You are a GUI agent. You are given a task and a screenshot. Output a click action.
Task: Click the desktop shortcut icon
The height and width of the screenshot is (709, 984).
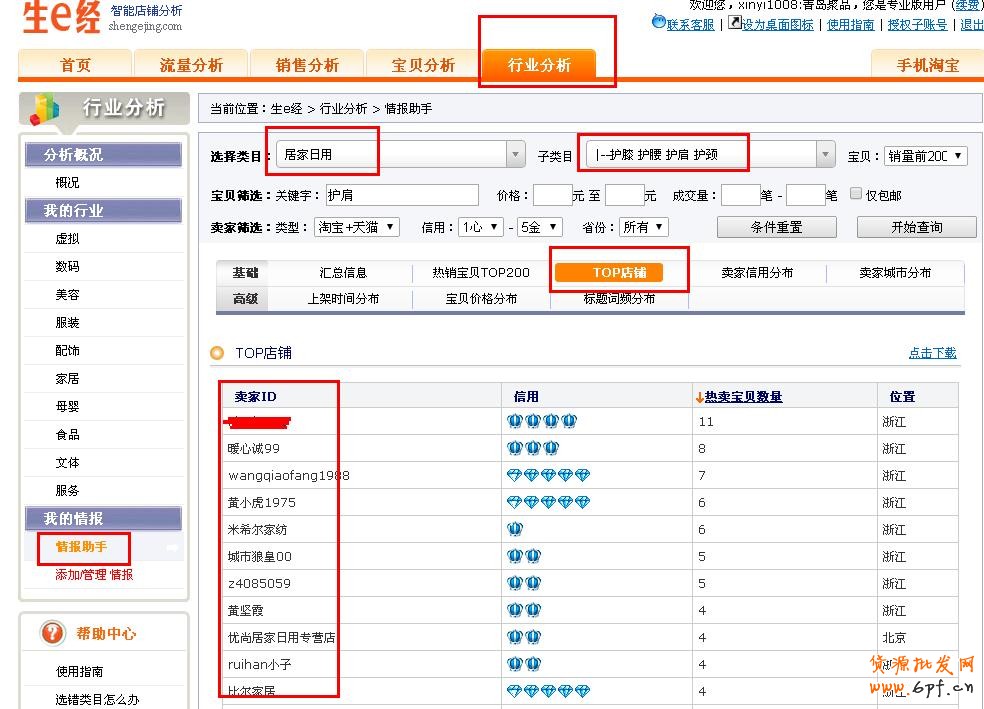click(x=735, y=22)
